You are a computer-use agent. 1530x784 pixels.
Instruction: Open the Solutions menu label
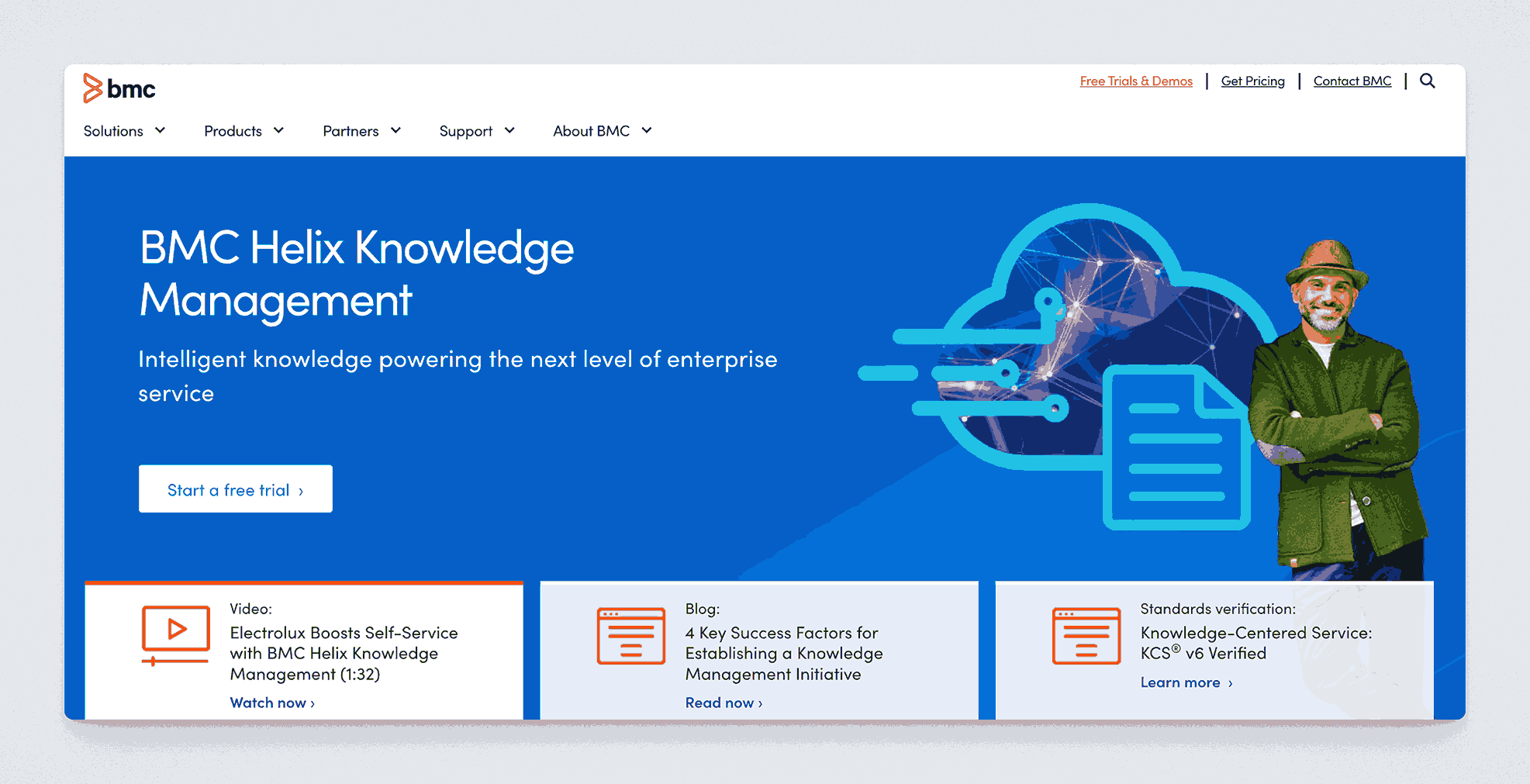(113, 131)
